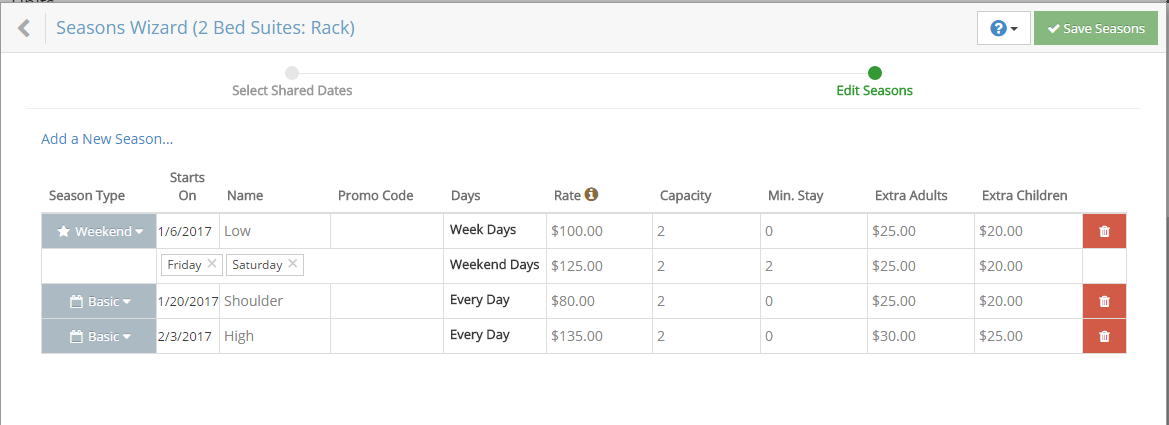Open the Weekend season type dropdown
The image size is (1169, 425).
pos(99,231)
